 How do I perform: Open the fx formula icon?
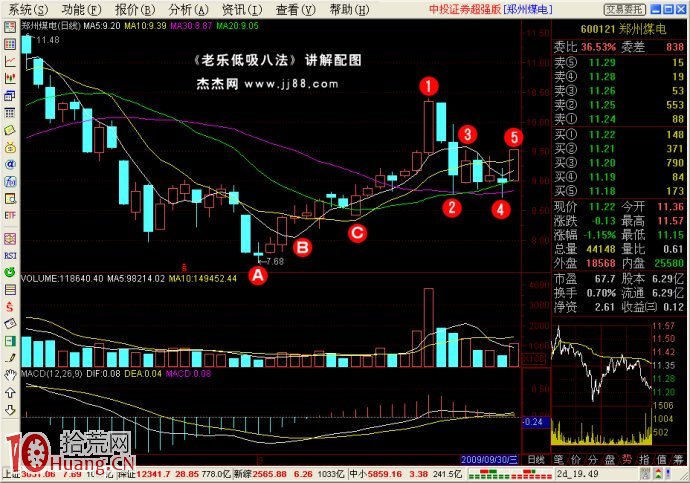(x=10, y=181)
